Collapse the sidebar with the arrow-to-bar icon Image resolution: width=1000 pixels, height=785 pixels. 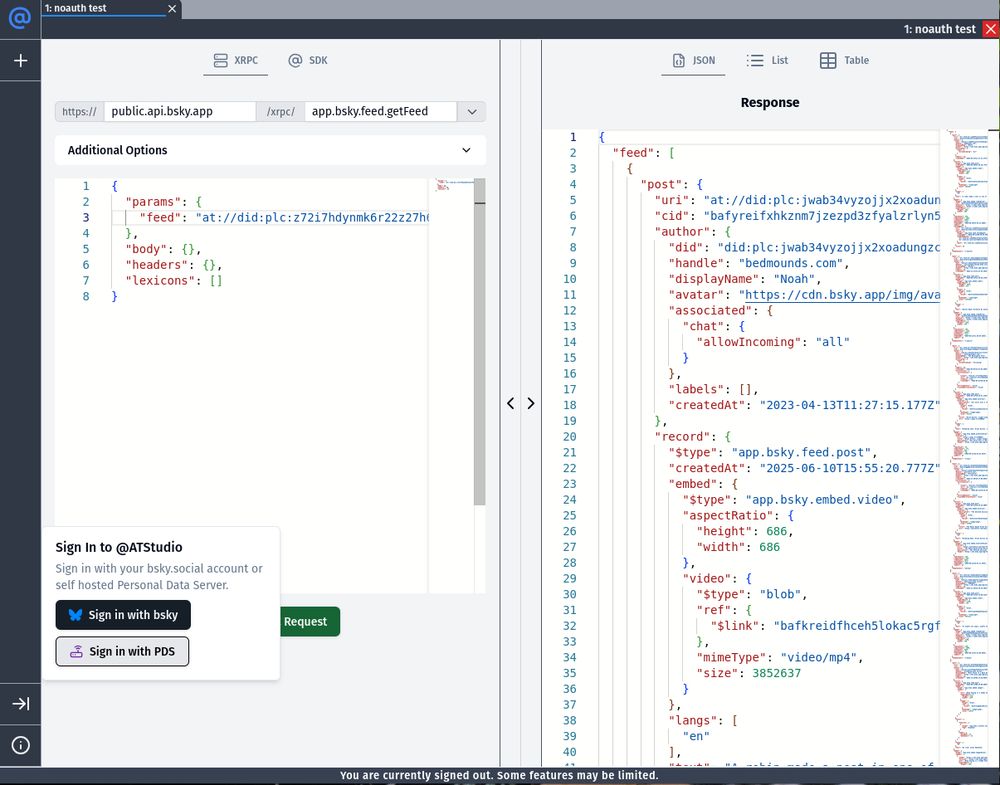pos(20,704)
